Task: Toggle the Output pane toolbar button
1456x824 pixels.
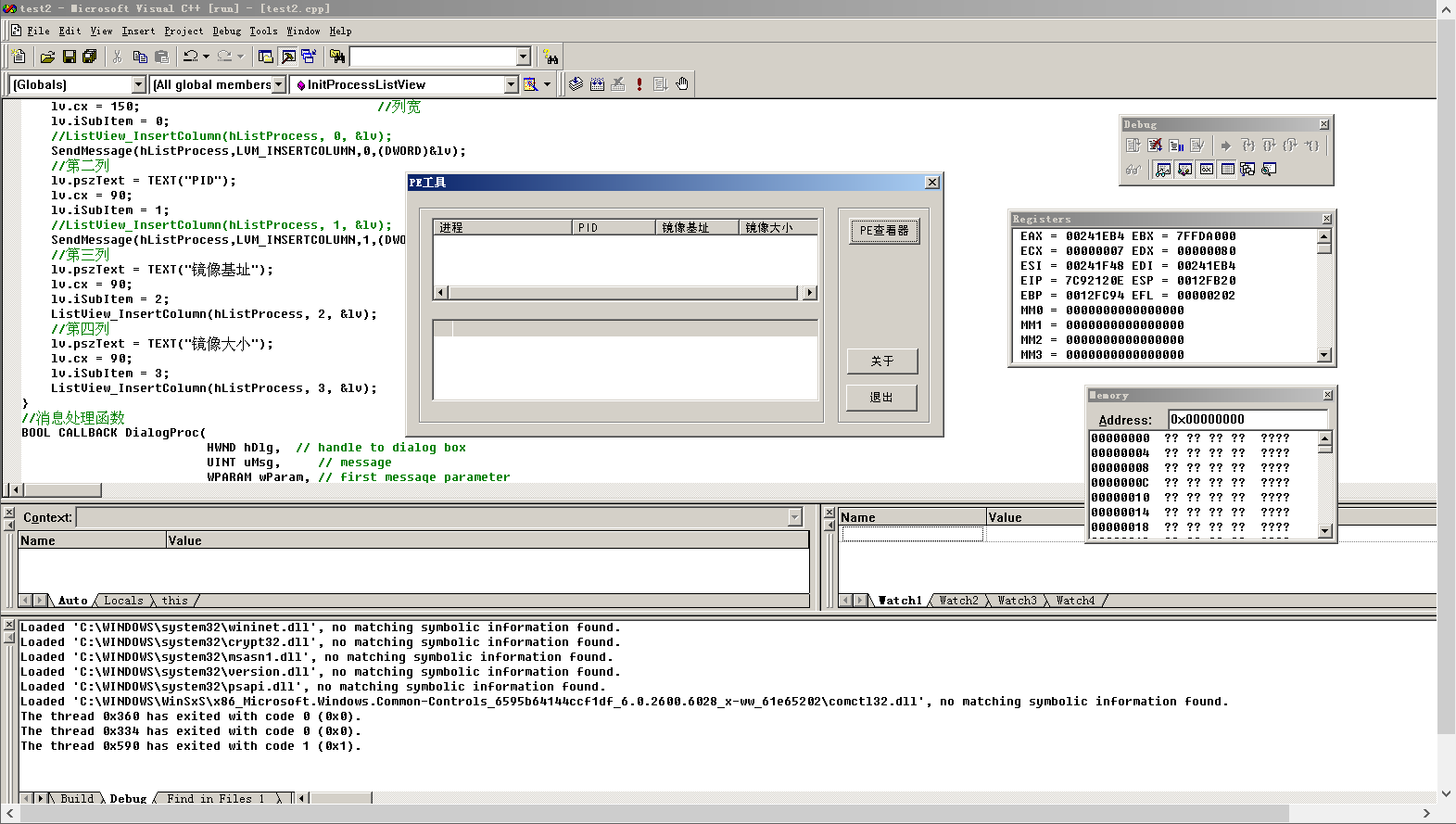Action: [288, 57]
